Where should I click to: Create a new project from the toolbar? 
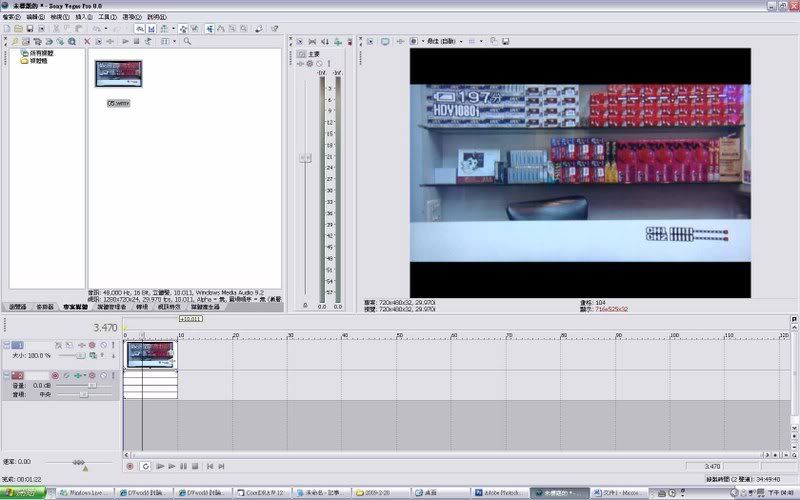click(x=7, y=29)
